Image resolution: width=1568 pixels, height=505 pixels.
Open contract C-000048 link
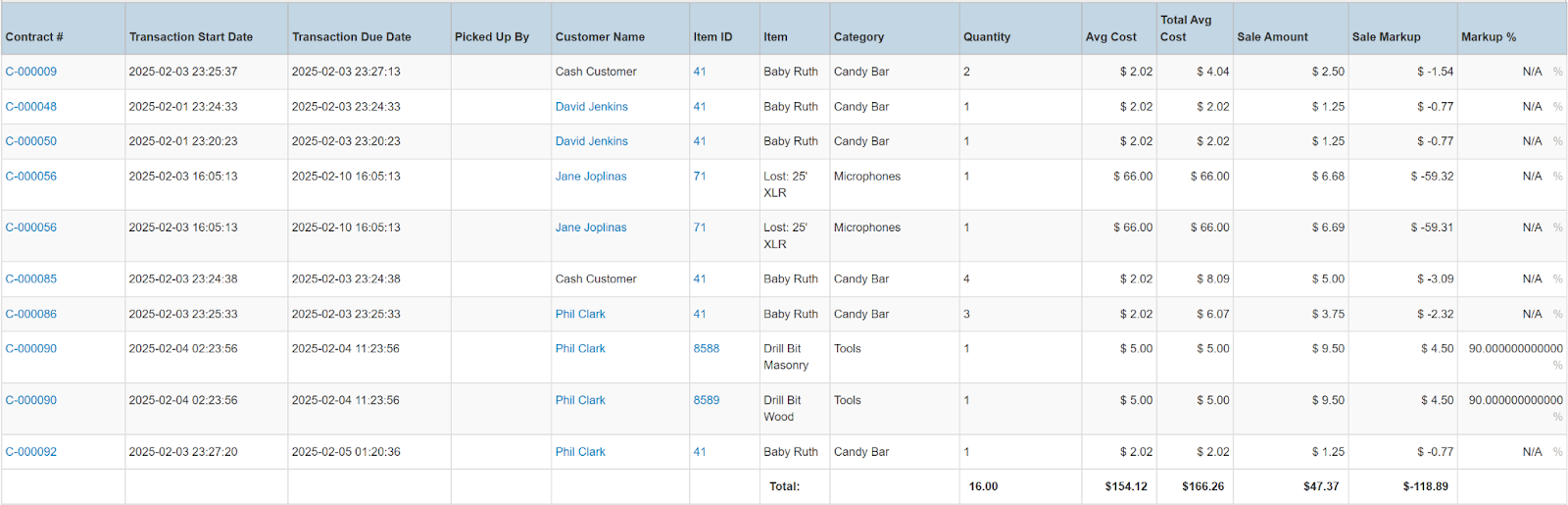[x=31, y=107]
